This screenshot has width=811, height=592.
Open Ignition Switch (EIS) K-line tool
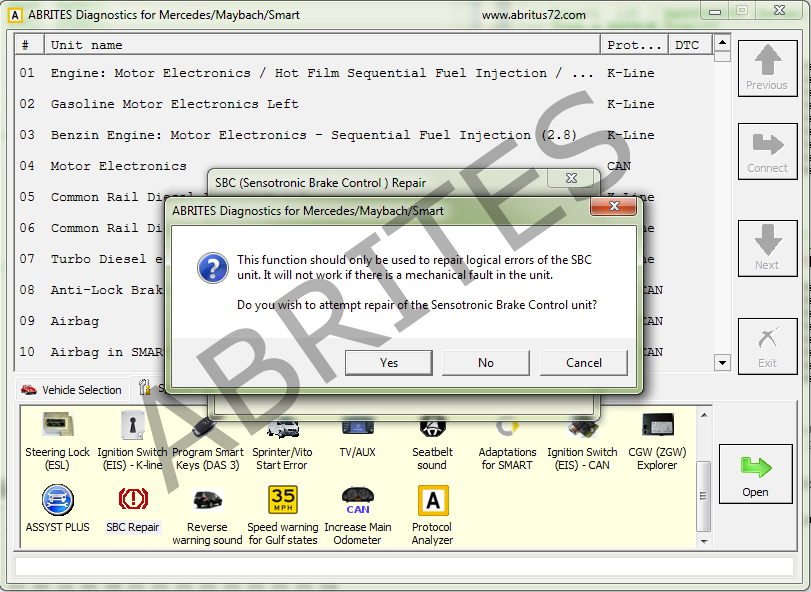pyautogui.click(x=132, y=442)
